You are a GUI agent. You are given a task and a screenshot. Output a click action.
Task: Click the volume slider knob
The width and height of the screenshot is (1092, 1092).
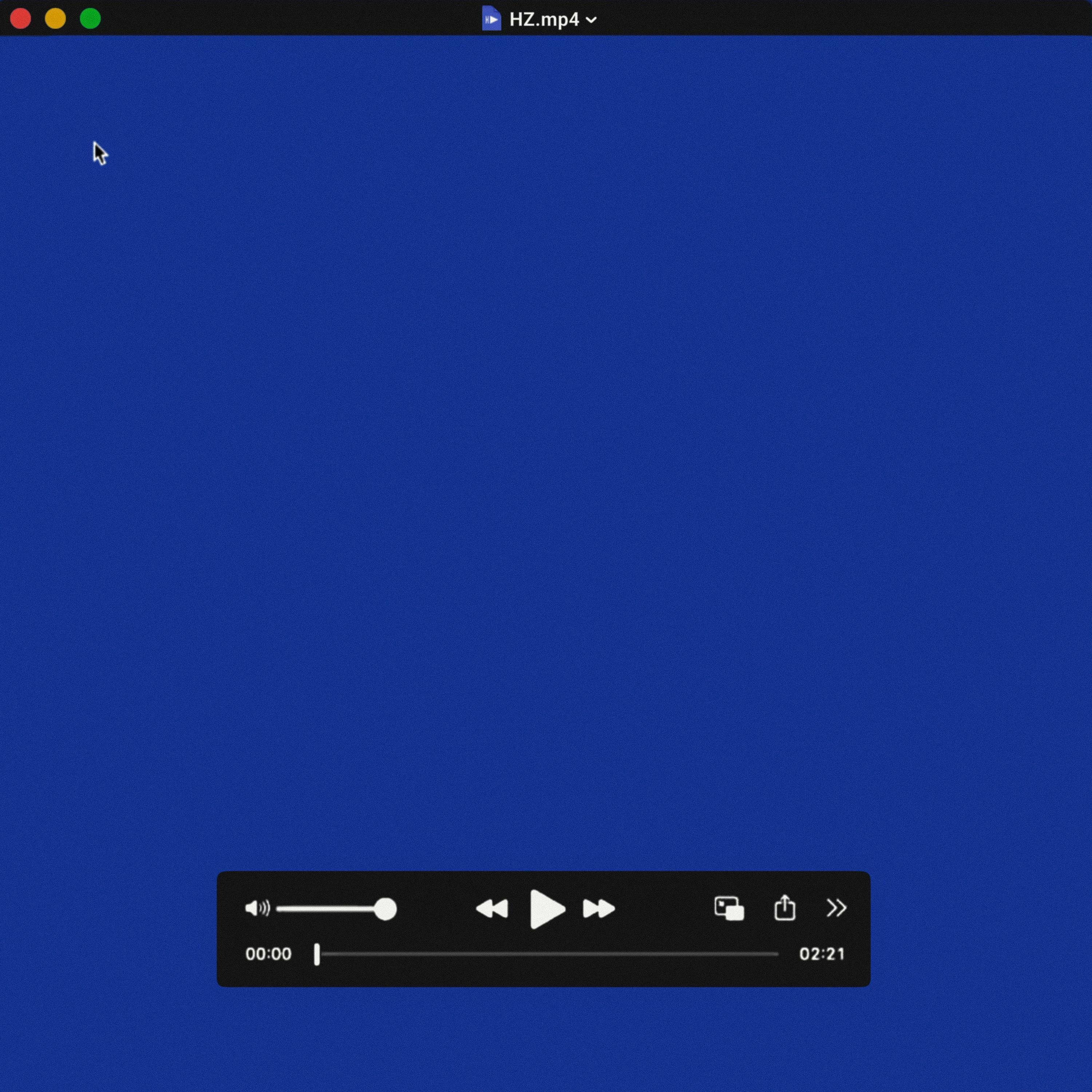click(x=385, y=909)
